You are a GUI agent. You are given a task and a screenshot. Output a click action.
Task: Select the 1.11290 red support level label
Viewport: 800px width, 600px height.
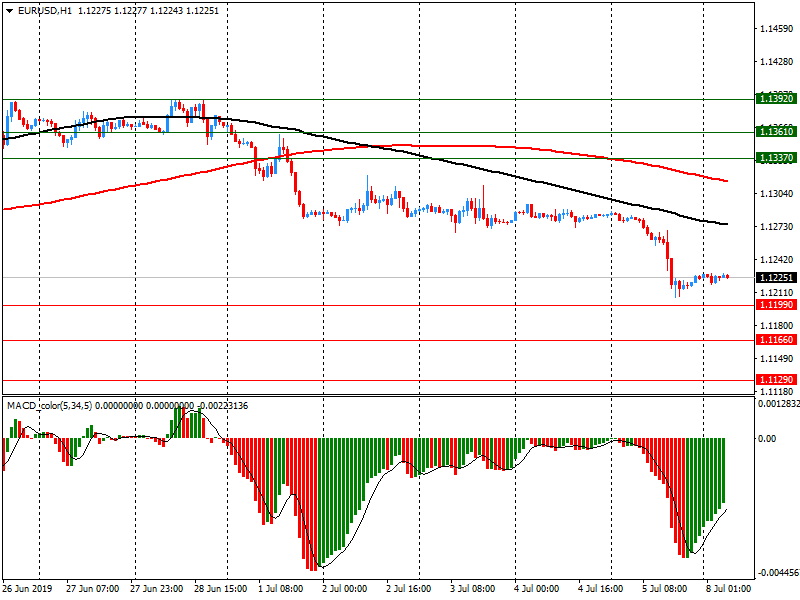777,380
